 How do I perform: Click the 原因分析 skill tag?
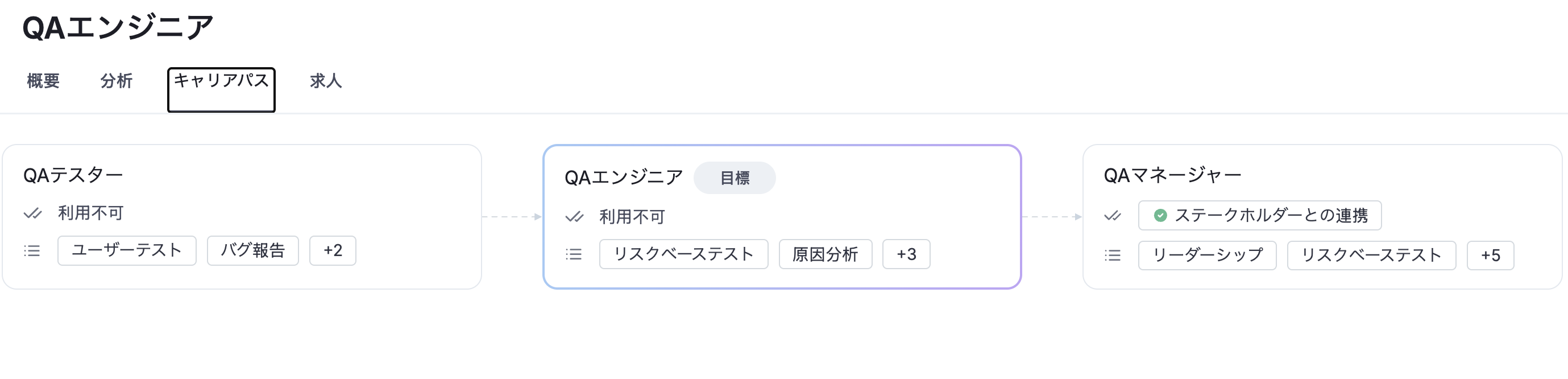(825, 254)
